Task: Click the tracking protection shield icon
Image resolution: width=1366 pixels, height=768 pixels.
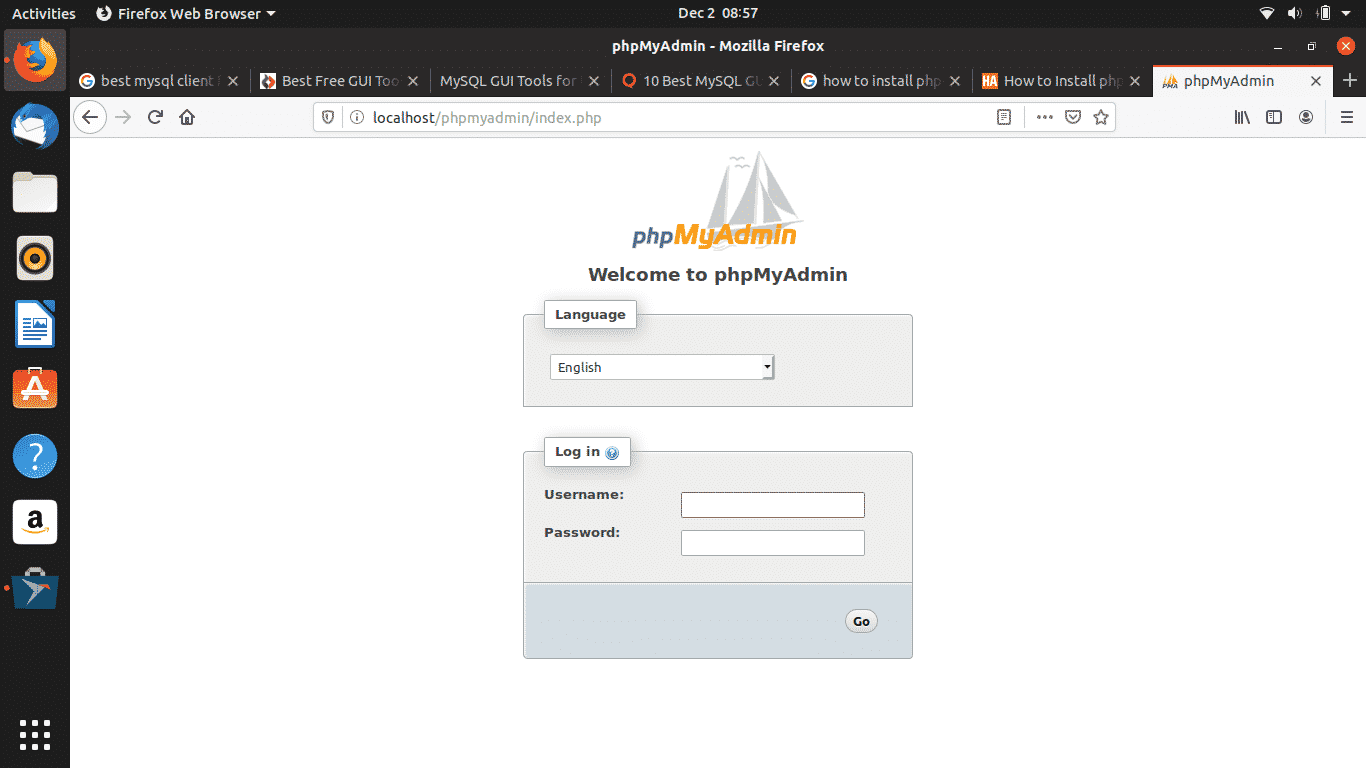Action: 327,117
